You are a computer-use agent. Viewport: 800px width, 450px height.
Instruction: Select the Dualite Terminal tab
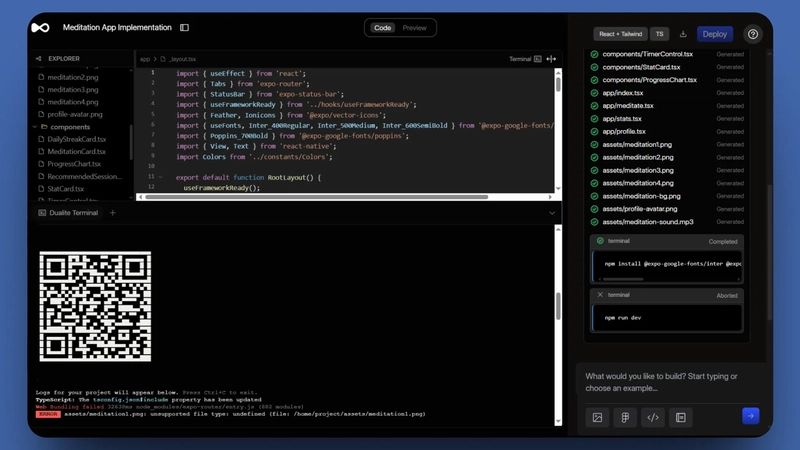tap(68, 213)
